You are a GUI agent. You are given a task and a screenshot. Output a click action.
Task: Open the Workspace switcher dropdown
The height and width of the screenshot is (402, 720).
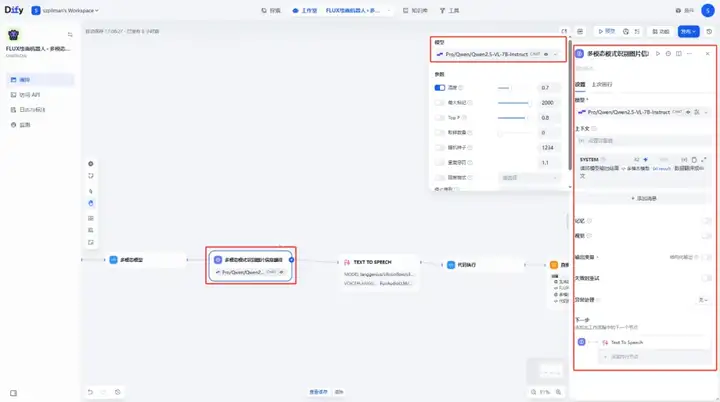coord(65,10)
